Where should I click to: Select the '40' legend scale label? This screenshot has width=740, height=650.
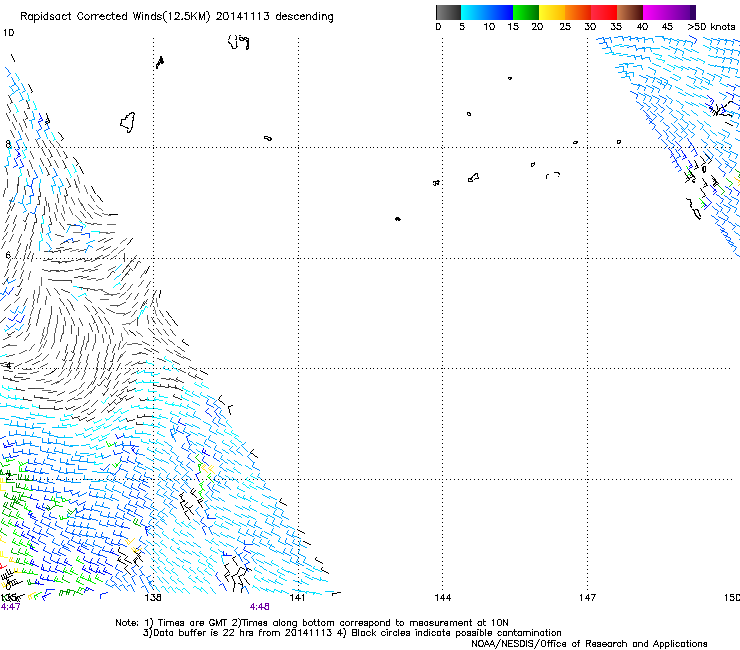[x=642, y=27]
